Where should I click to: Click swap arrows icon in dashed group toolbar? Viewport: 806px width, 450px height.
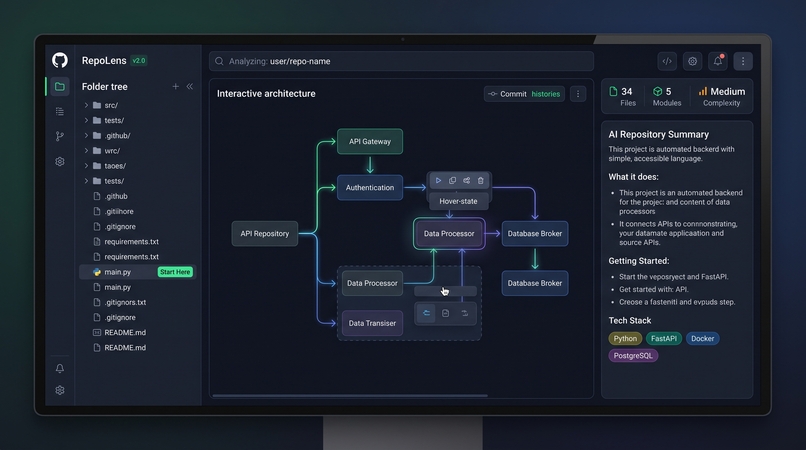[465, 313]
